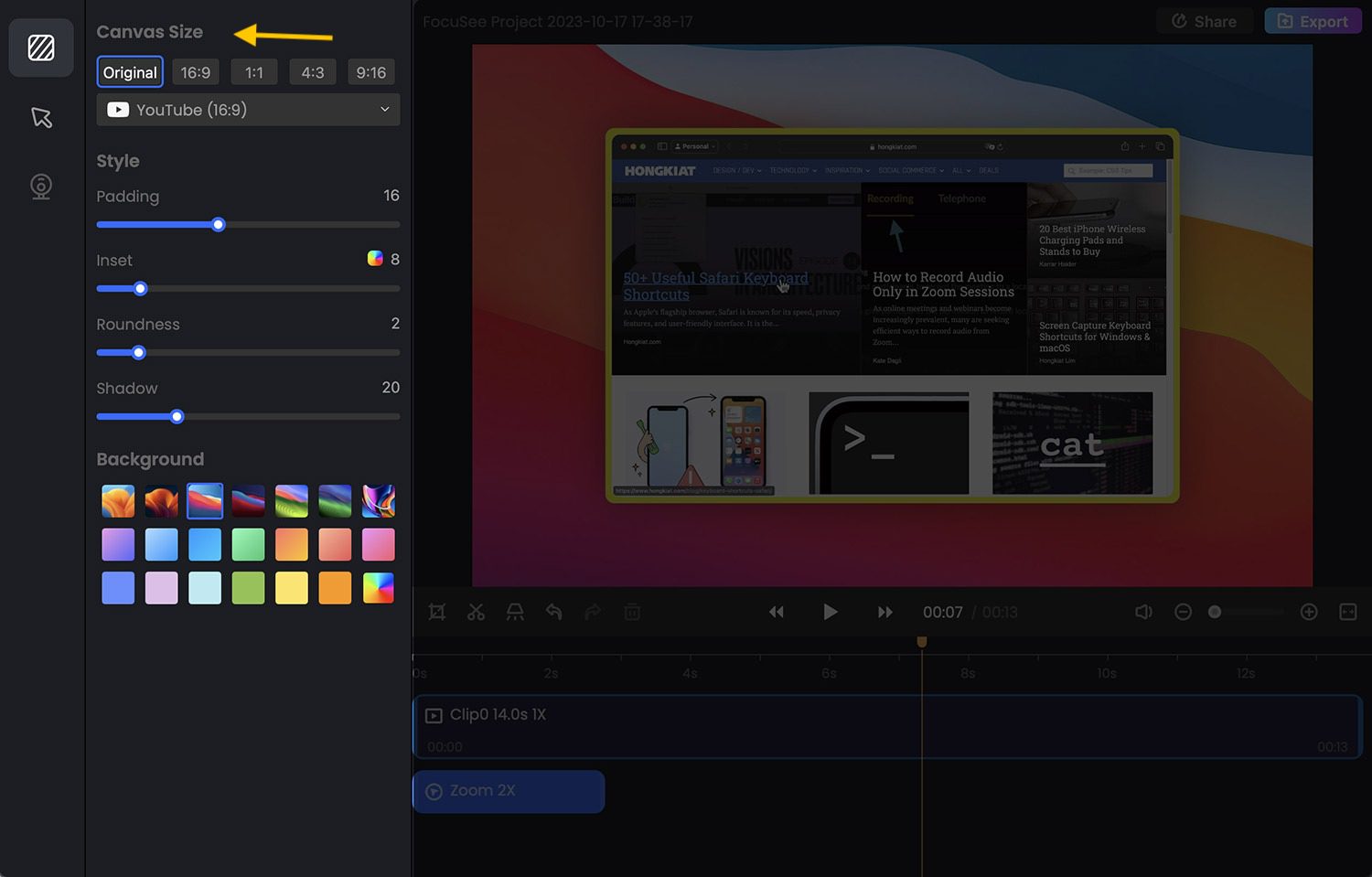Pick the solid yellow background swatch

click(292, 588)
